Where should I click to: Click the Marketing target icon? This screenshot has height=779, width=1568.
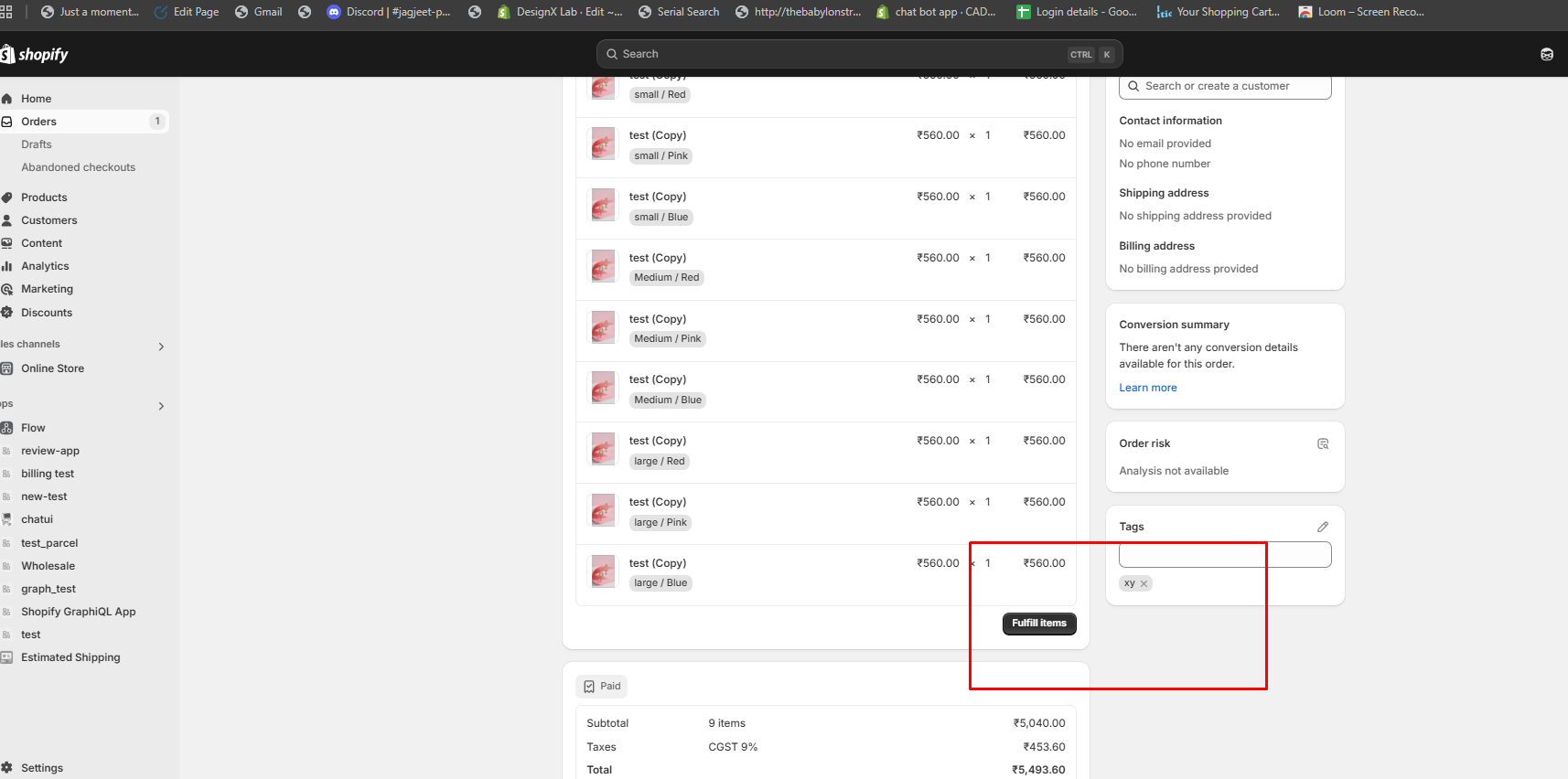pos(6,289)
